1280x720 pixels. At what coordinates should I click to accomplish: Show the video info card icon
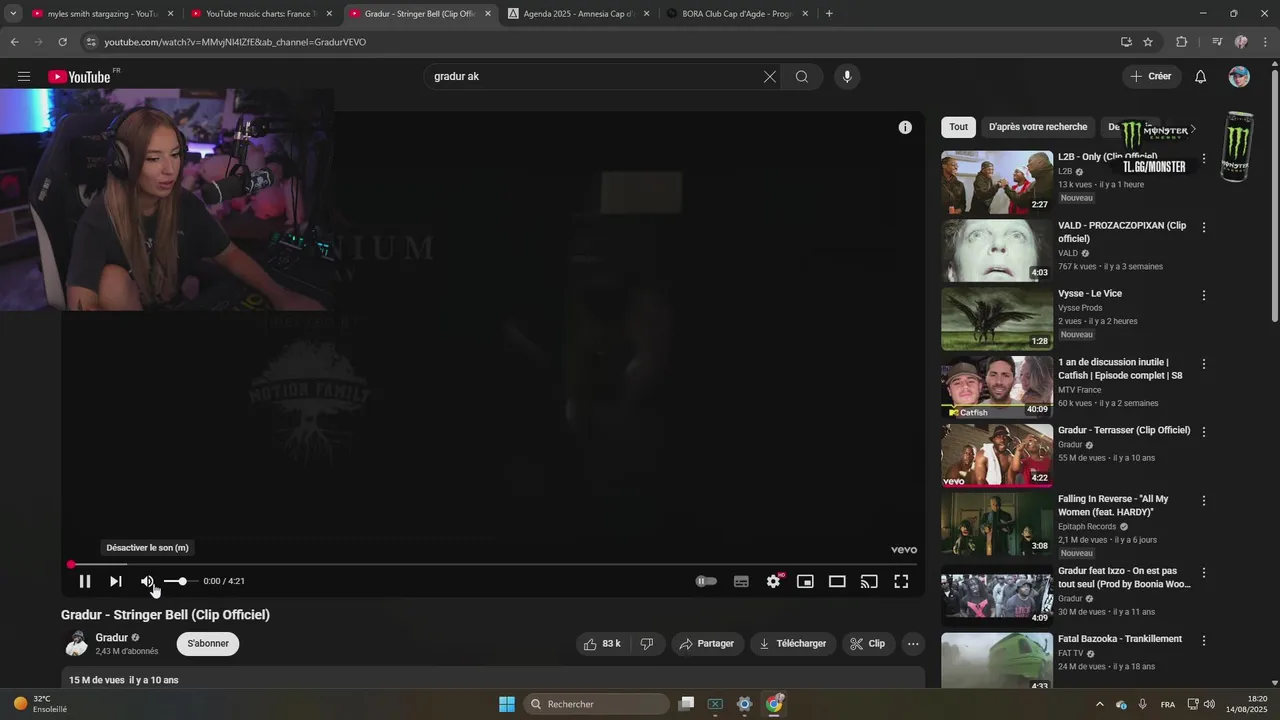click(905, 127)
